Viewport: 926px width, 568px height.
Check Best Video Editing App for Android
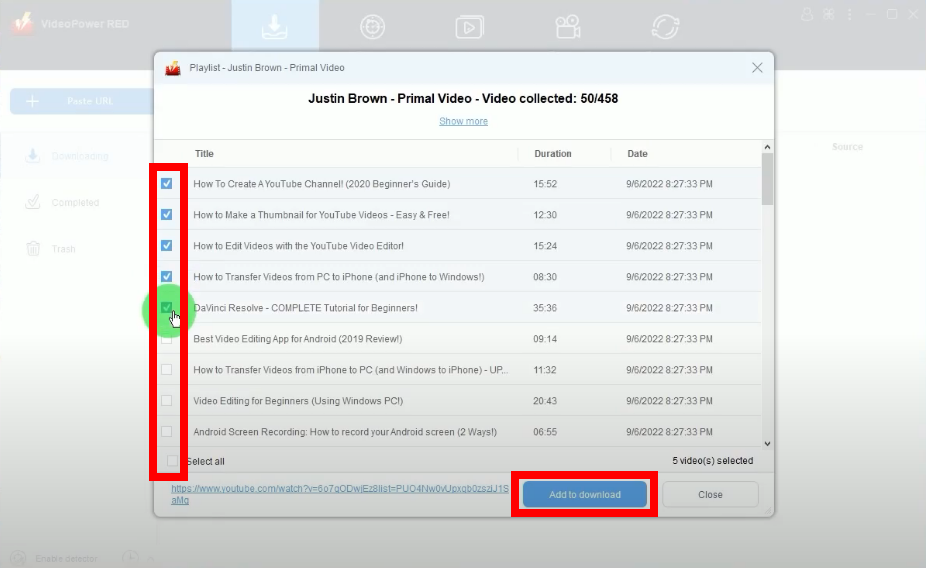(x=167, y=339)
